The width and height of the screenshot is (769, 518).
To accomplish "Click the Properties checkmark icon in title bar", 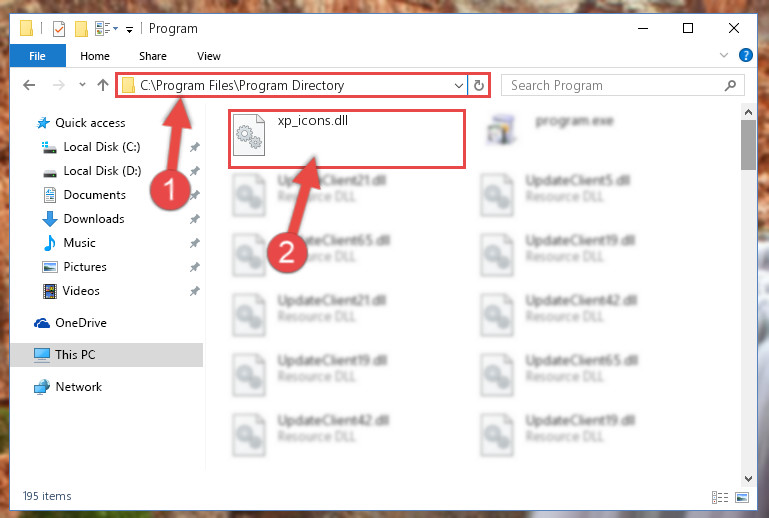I will click(x=59, y=29).
